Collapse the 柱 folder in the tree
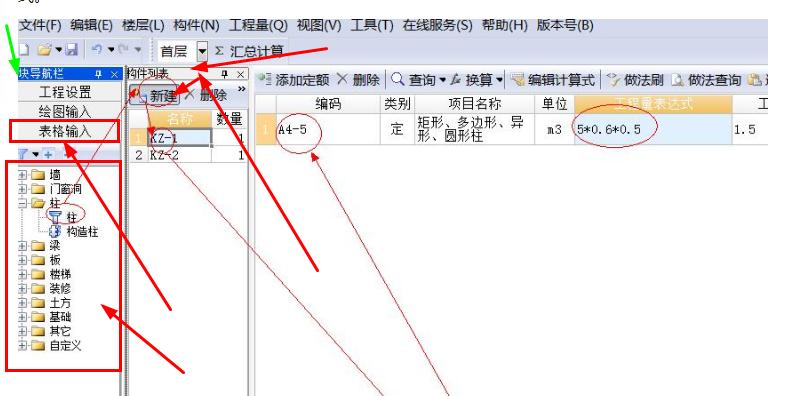The image size is (788, 396). tap(23, 204)
